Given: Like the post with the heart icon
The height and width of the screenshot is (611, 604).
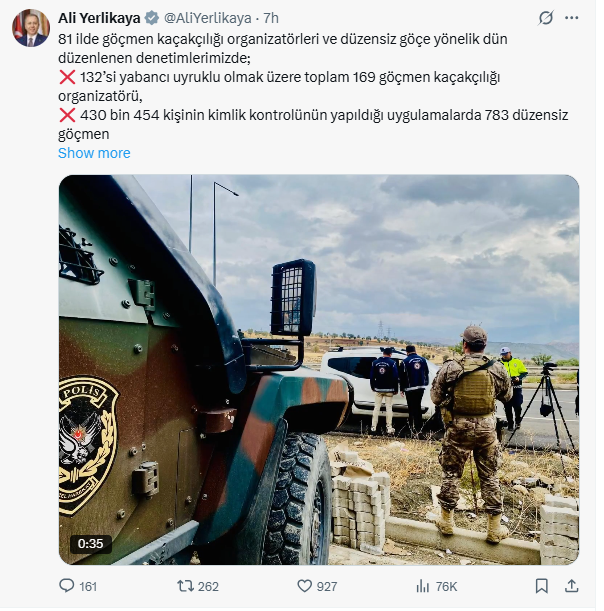Looking at the screenshot, I should [x=304, y=586].
